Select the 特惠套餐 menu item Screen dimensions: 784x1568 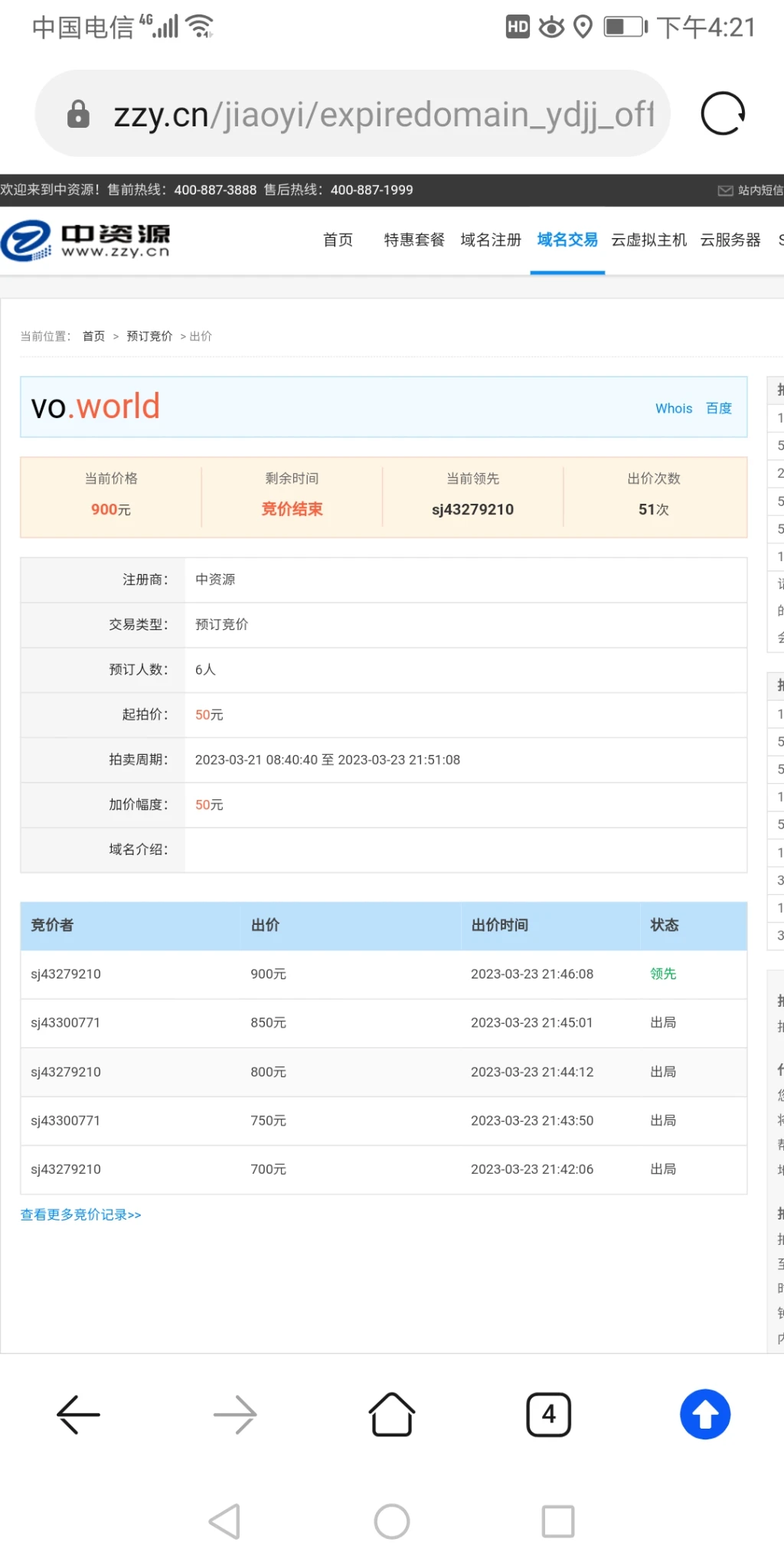point(414,240)
